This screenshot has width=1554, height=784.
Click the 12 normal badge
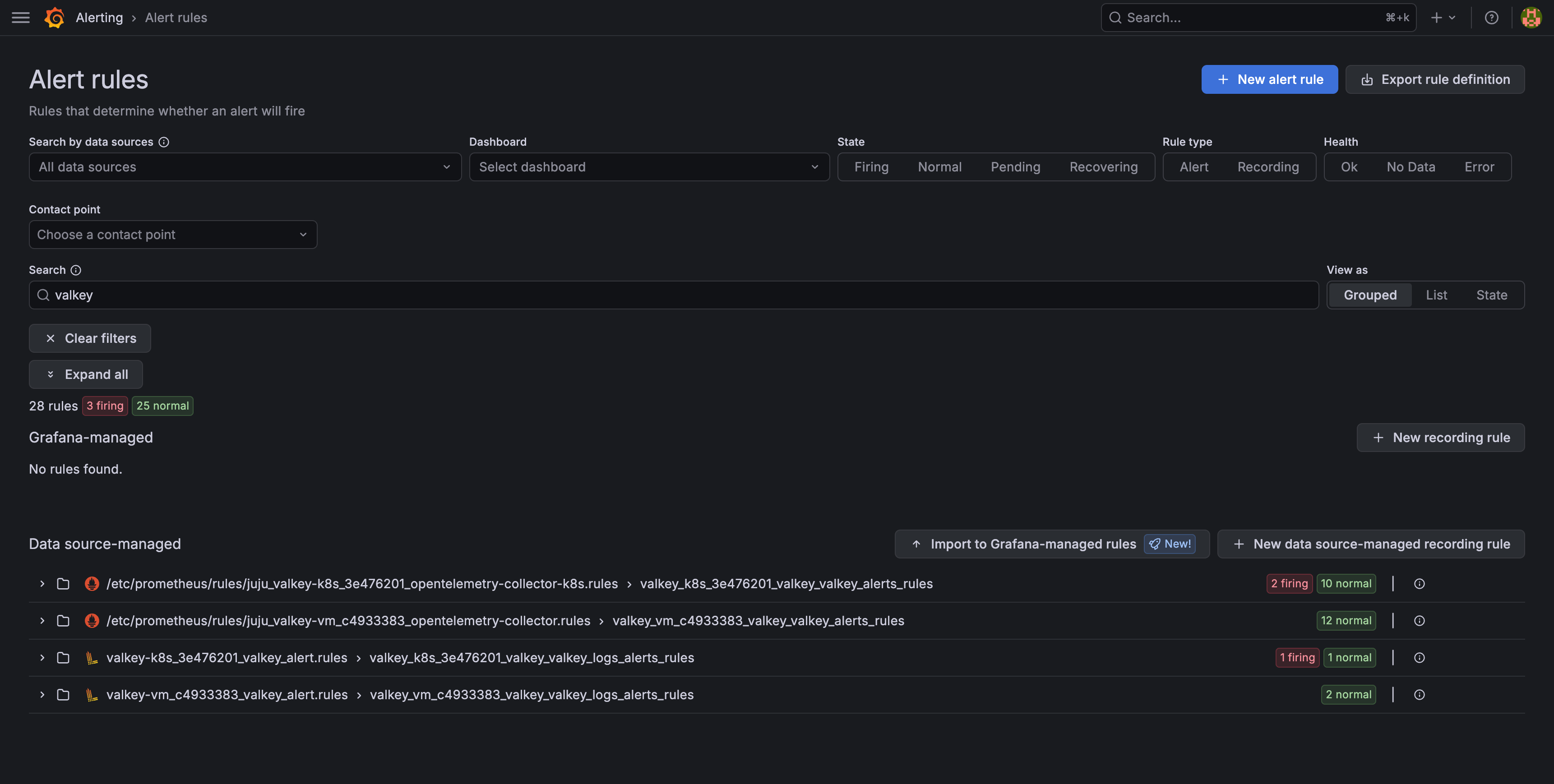[x=1346, y=621]
